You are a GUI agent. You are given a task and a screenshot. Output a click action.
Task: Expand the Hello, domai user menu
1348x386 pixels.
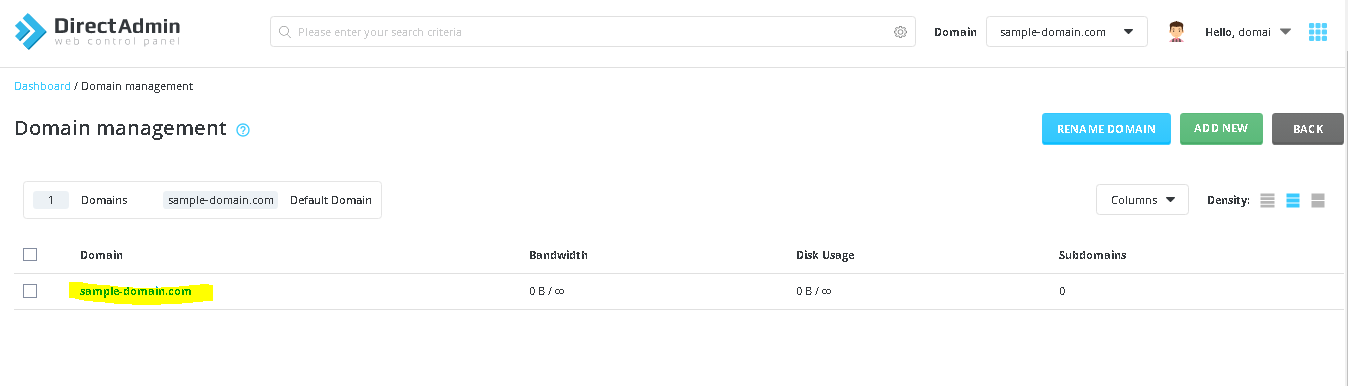(1248, 32)
